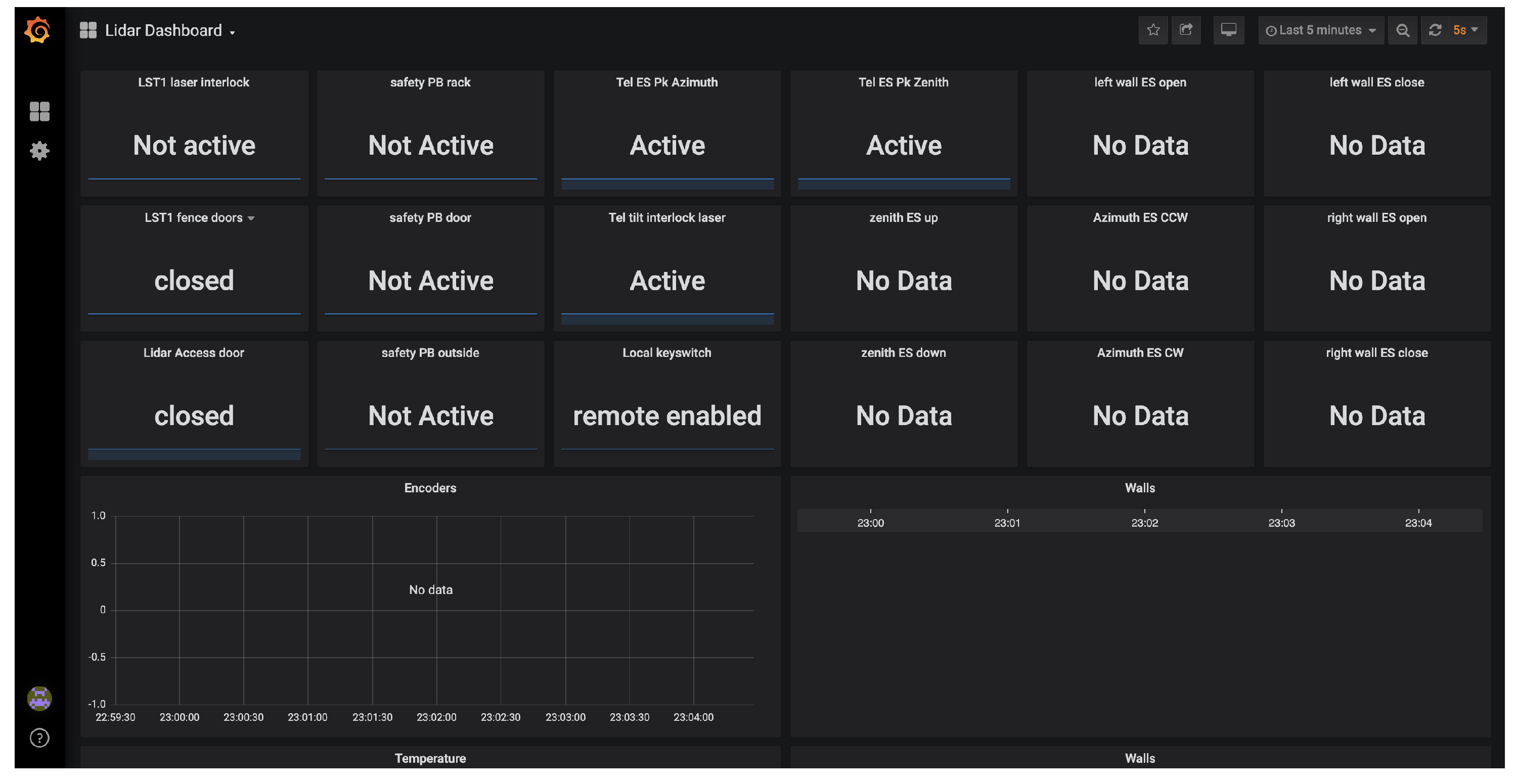Open the Dashboards sidebar icon

[39, 111]
